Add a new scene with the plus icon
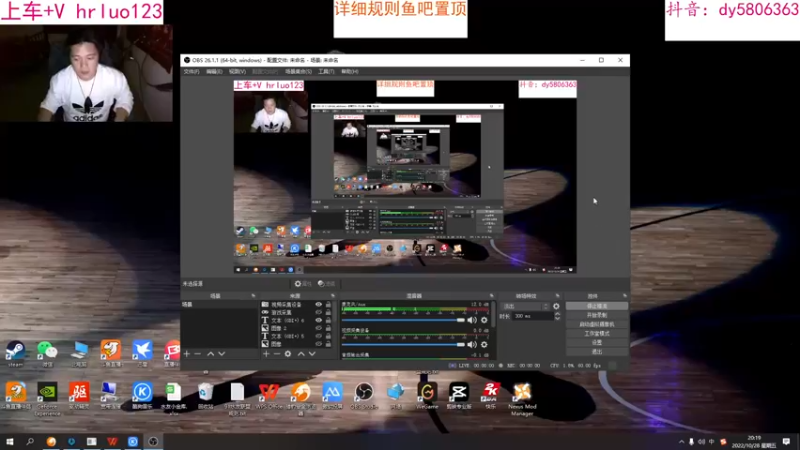 click(x=187, y=354)
